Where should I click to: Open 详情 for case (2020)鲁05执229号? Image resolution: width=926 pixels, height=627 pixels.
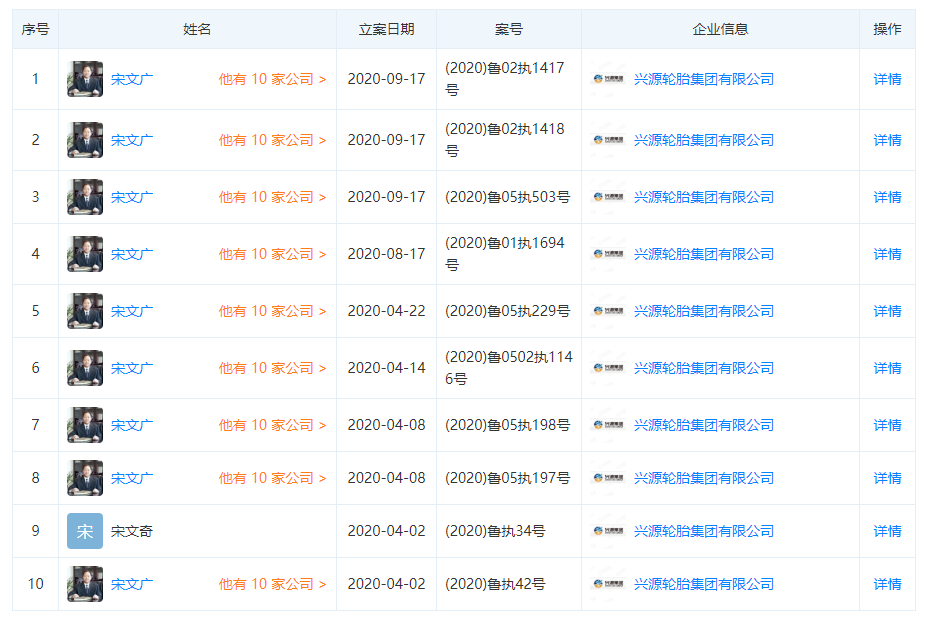pos(887,311)
